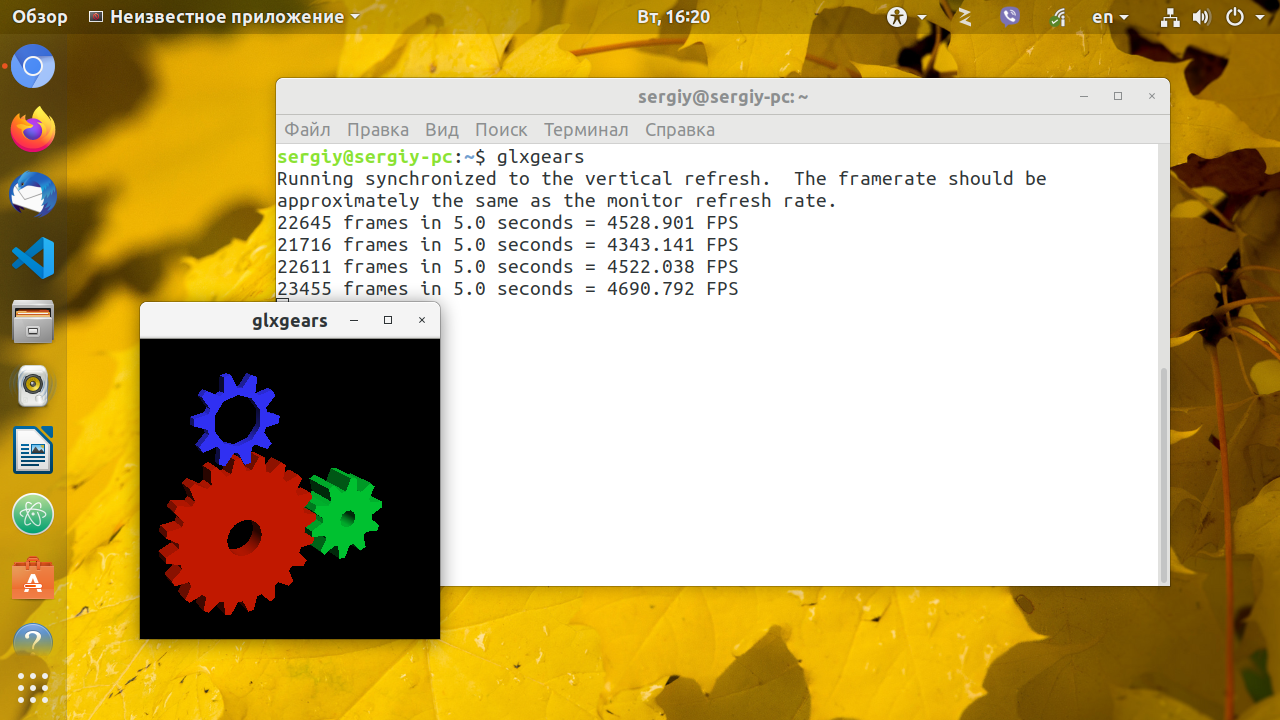Image resolution: width=1280 pixels, height=720 pixels.
Task: Open the Поиск menu in terminal
Action: pyautogui.click(x=501, y=130)
